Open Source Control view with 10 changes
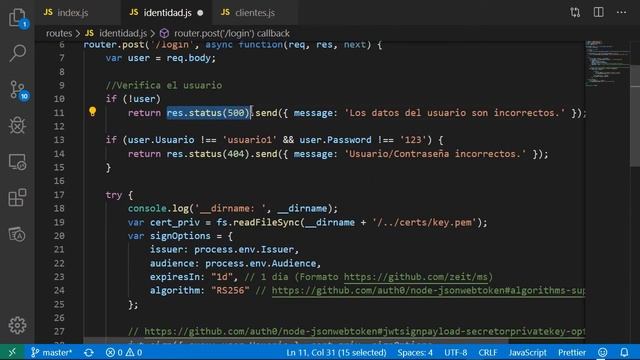Image resolution: width=640 pixels, height=360 pixels. click(18, 90)
